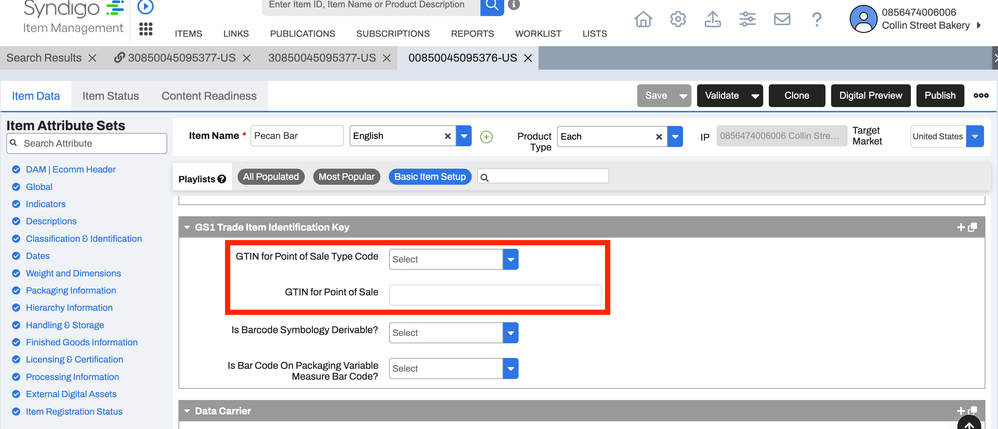
Task: Click the blue search magnifier button
Action: [491, 6]
